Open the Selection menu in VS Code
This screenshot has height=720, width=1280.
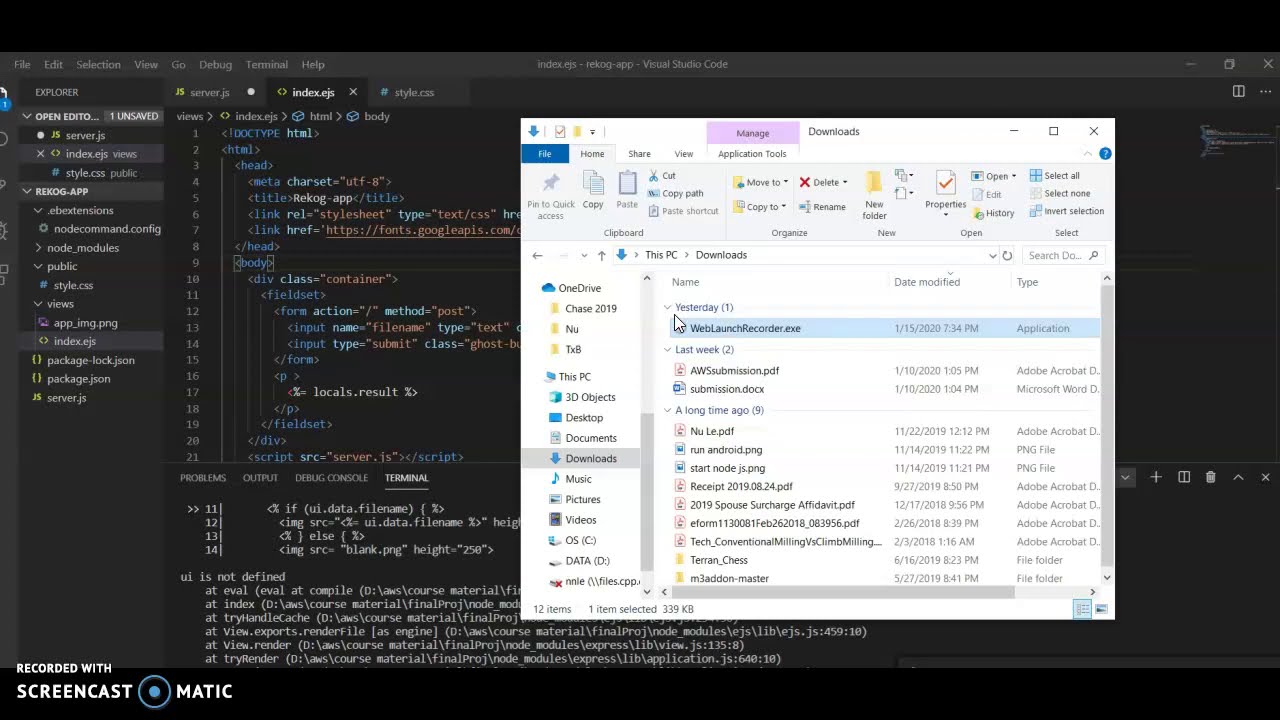[x=98, y=65]
